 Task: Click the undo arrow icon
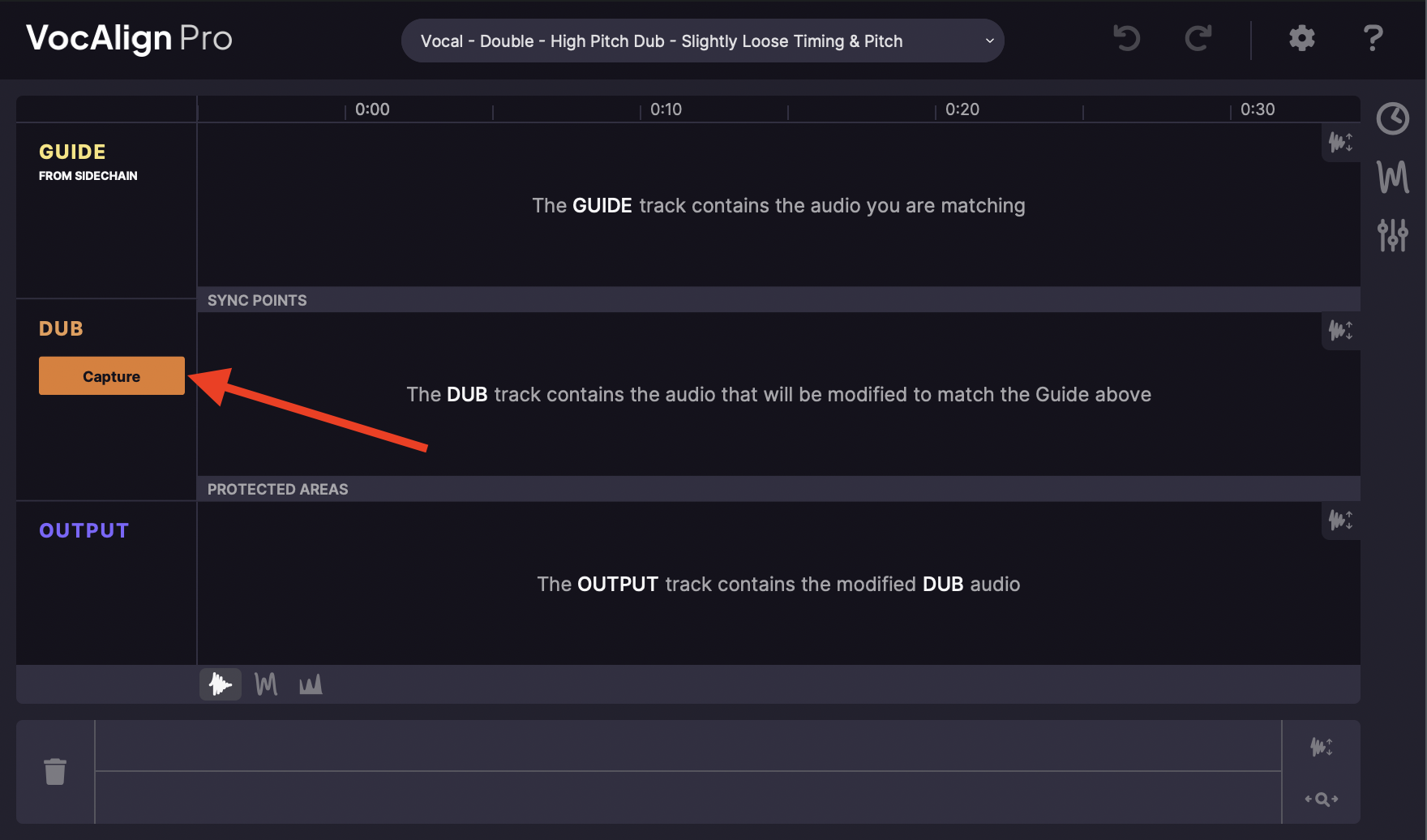[1126, 38]
